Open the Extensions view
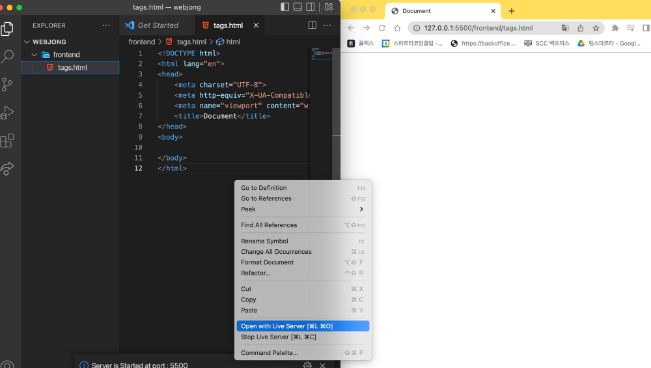Image resolution: width=651 pixels, height=368 pixels. 7,140
